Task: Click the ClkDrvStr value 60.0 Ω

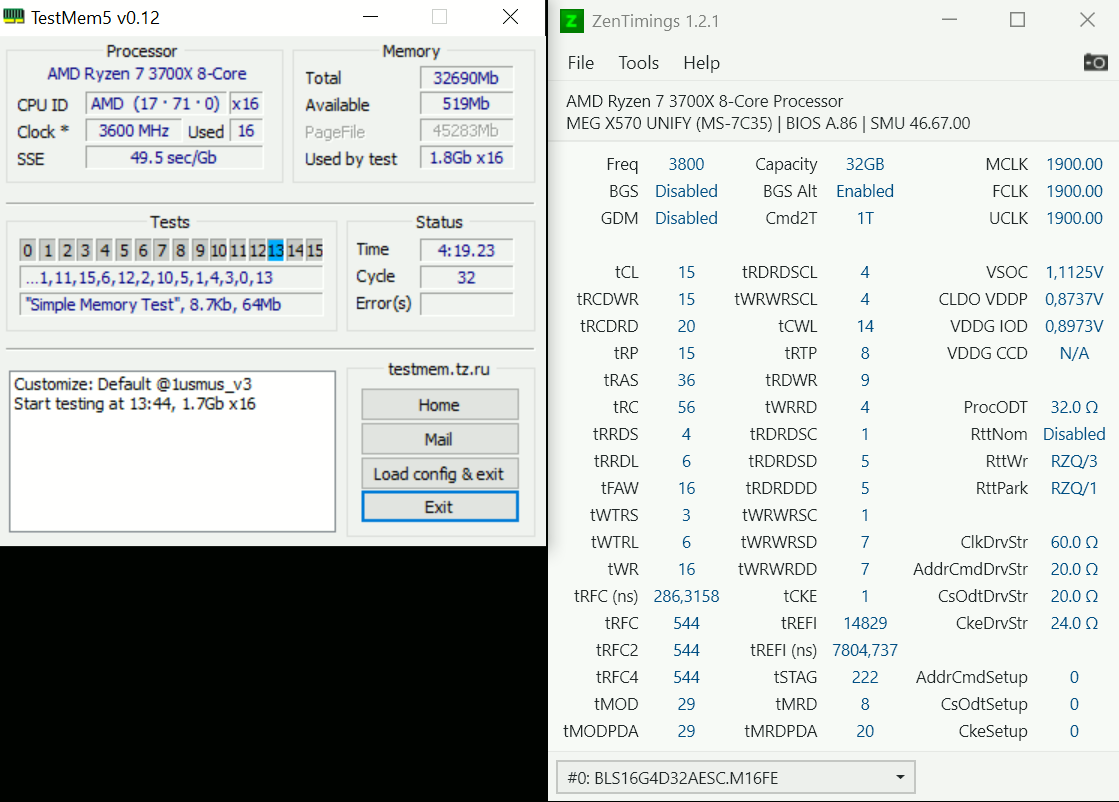Action: [1074, 542]
